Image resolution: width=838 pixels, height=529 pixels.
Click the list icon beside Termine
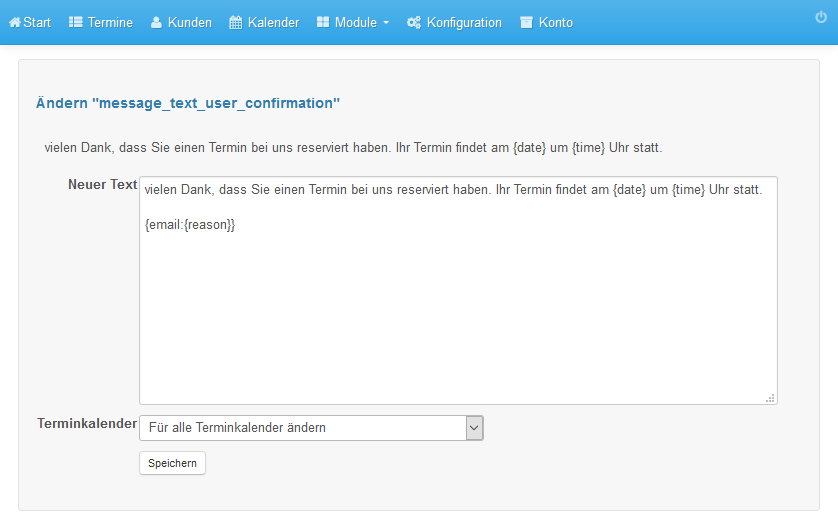(x=75, y=22)
